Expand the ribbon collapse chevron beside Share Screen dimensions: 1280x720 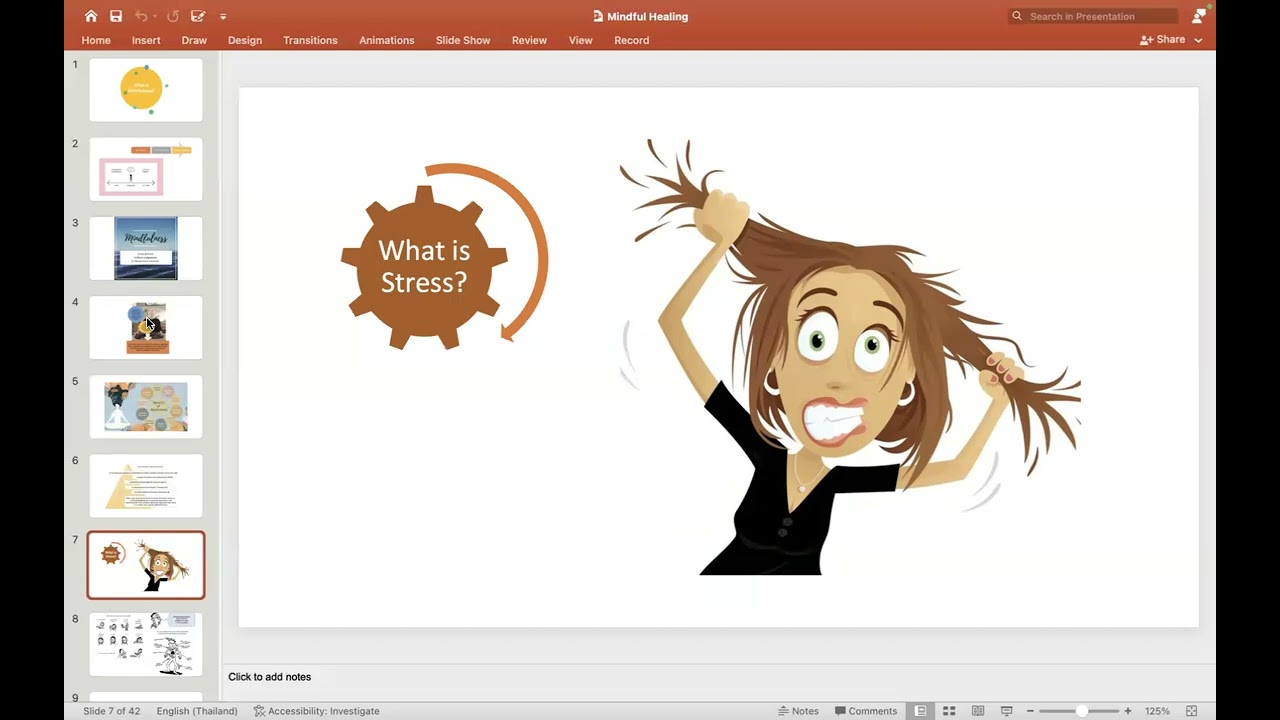(1198, 40)
